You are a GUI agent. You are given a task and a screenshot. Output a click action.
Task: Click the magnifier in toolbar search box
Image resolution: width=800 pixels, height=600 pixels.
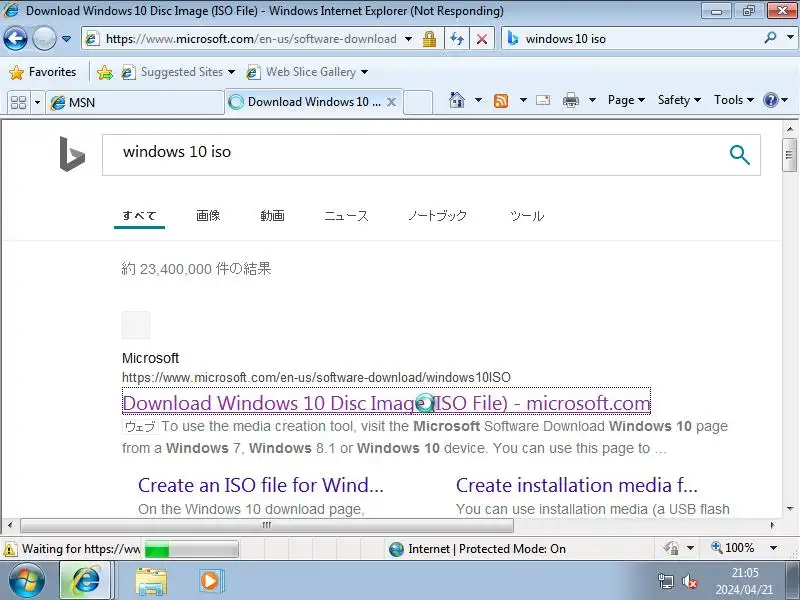pos(770,38)
